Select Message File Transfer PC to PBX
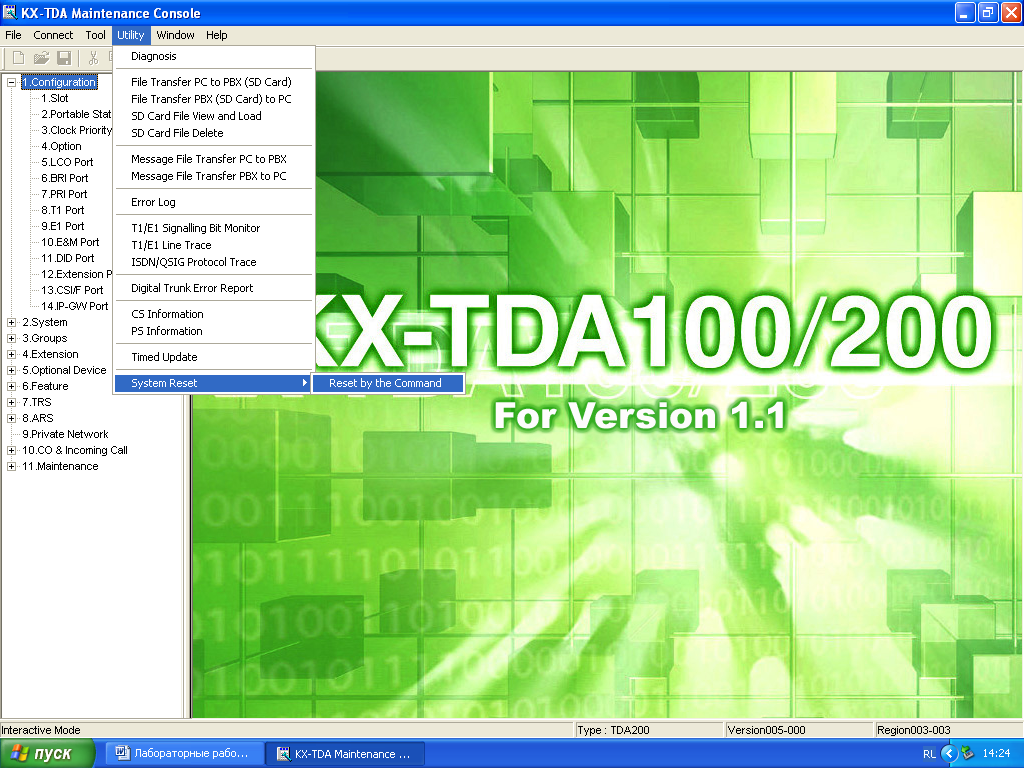 click(214, 159)
